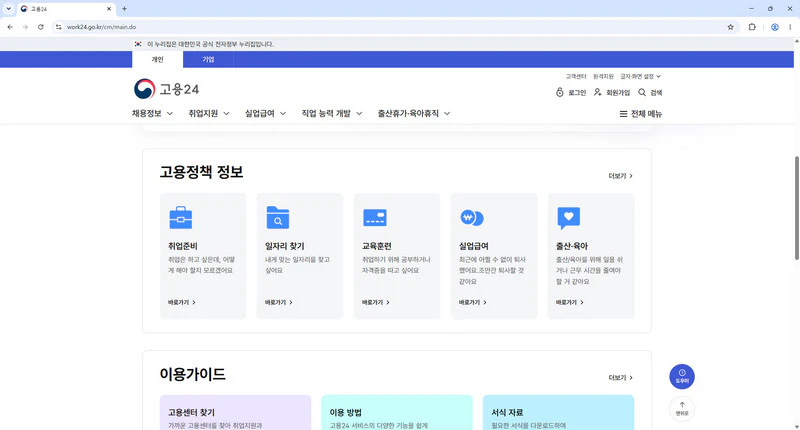Click 바로가기 under 취업준비
The height and width of the screenshot is (430, 800).
182,302
